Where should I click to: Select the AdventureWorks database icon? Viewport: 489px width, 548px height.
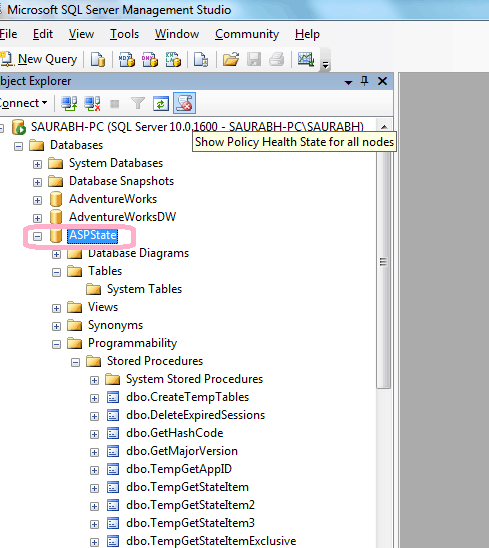(x=56, y=199)
